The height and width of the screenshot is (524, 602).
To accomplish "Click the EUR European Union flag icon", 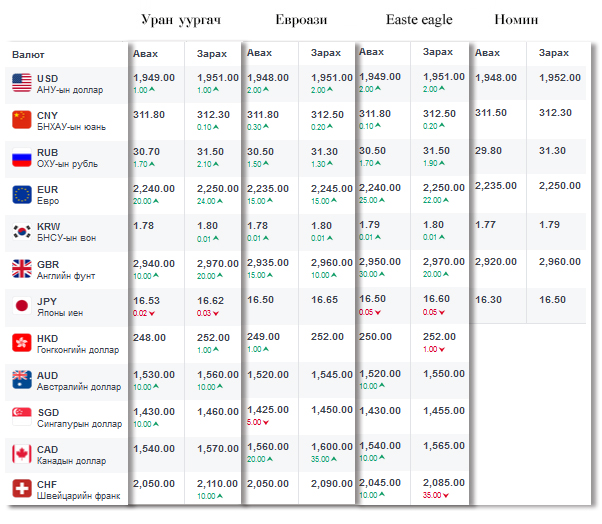I will tap(21, 194).
